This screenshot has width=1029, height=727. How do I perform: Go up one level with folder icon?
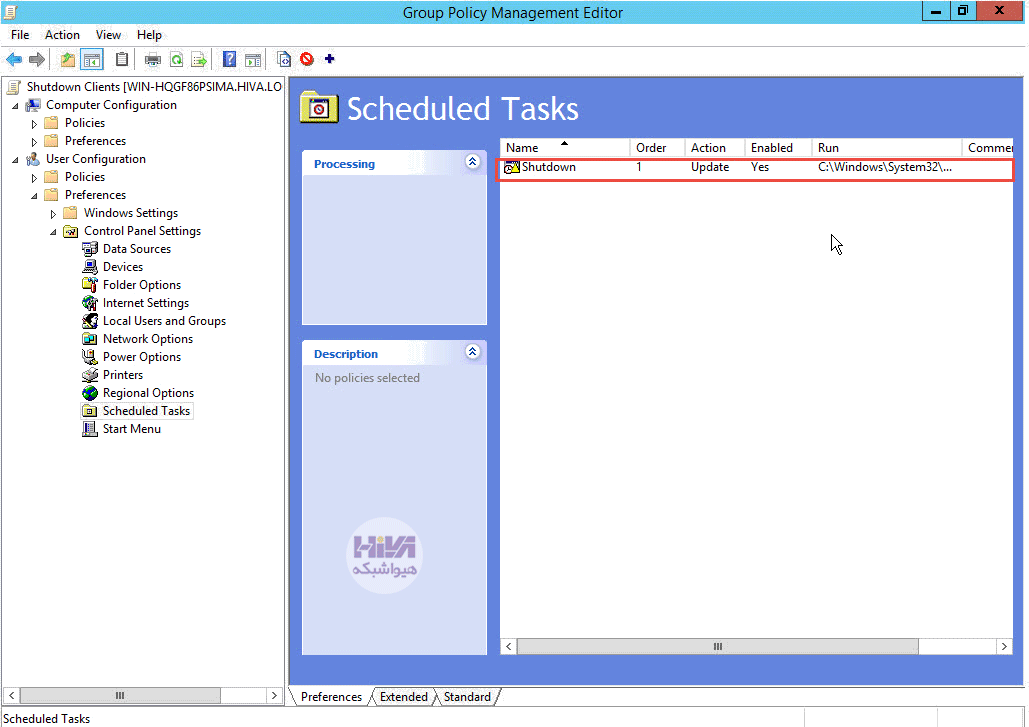click(68, 60)
